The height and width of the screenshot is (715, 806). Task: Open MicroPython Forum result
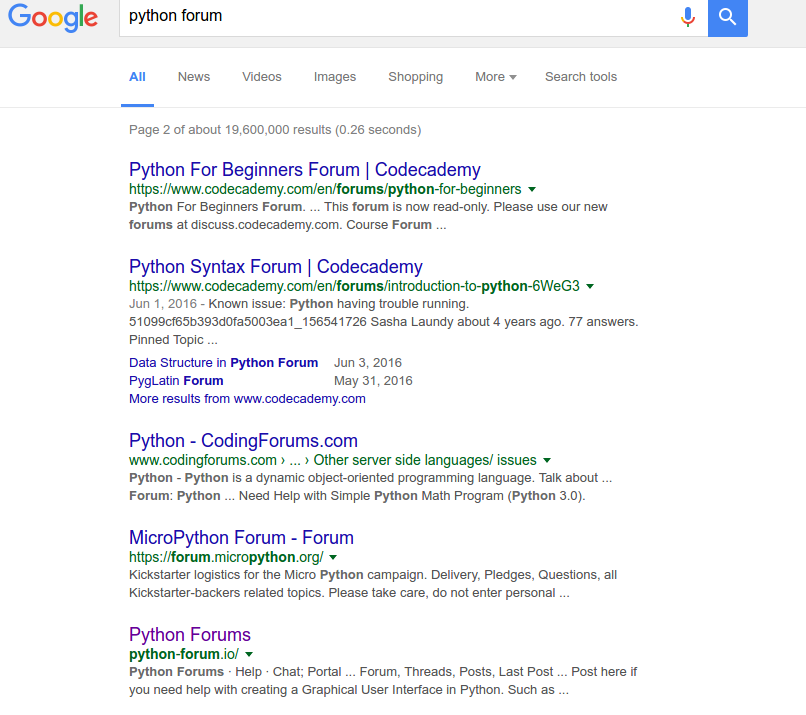pyautogui.click(x=241, y=538)
